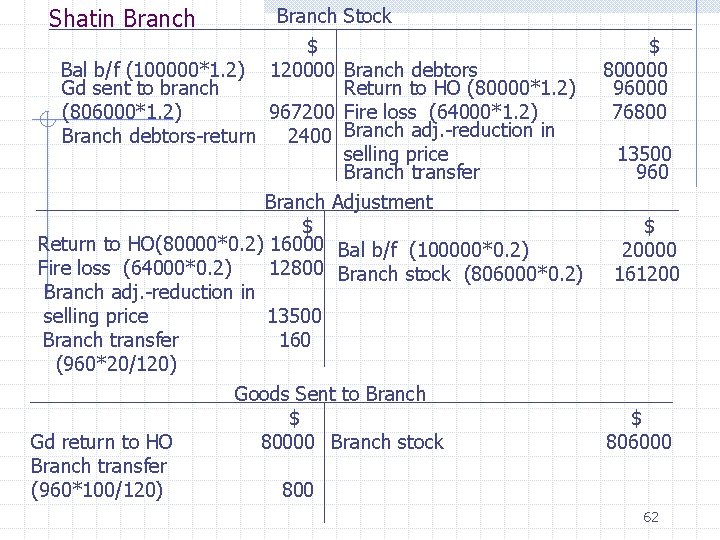Click 'Return to HO(80000*0.2)' entry
The image size is (720, 540).
151,244
